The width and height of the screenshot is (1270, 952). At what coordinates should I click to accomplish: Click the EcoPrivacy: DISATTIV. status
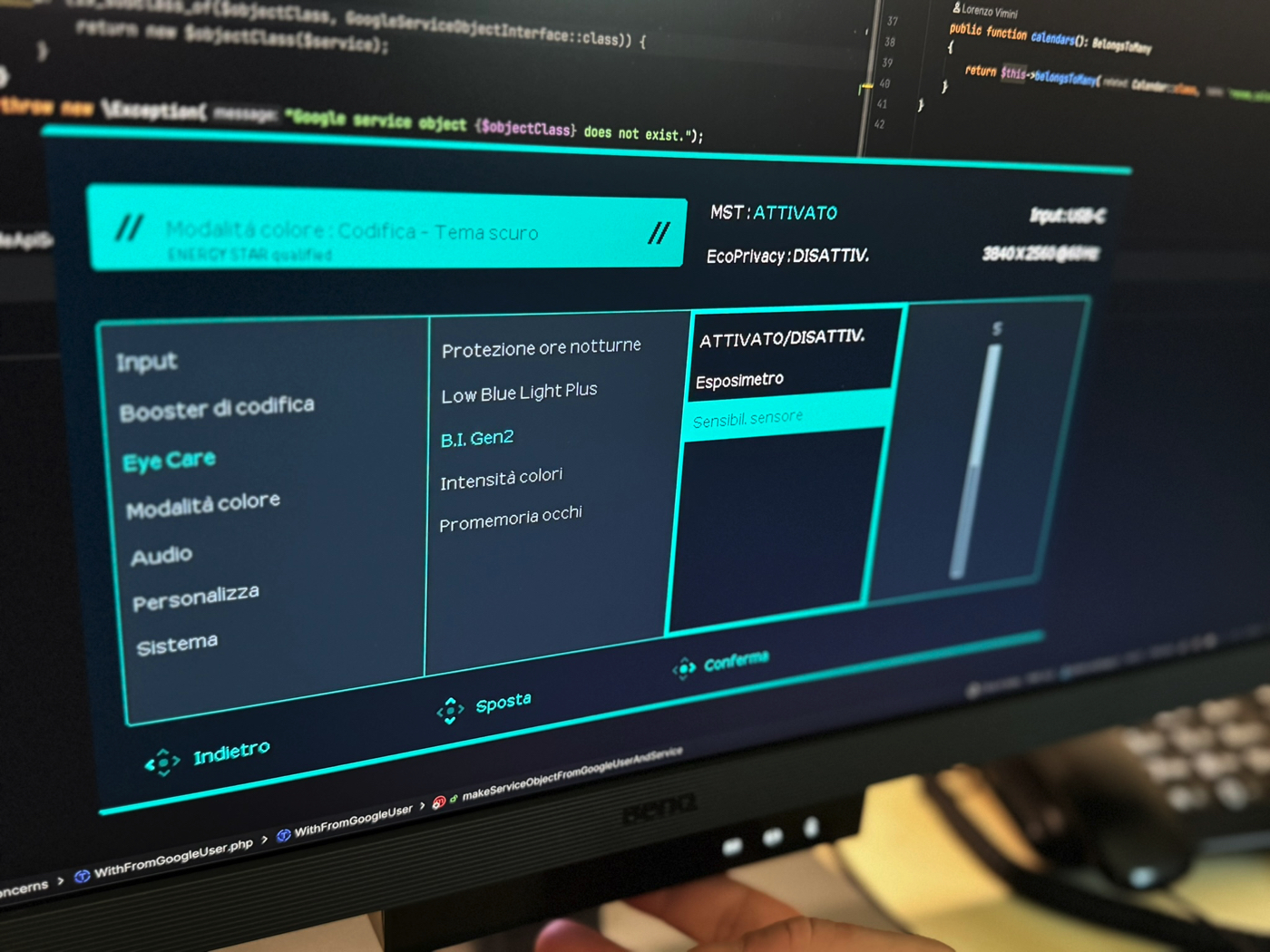(787, 256)
